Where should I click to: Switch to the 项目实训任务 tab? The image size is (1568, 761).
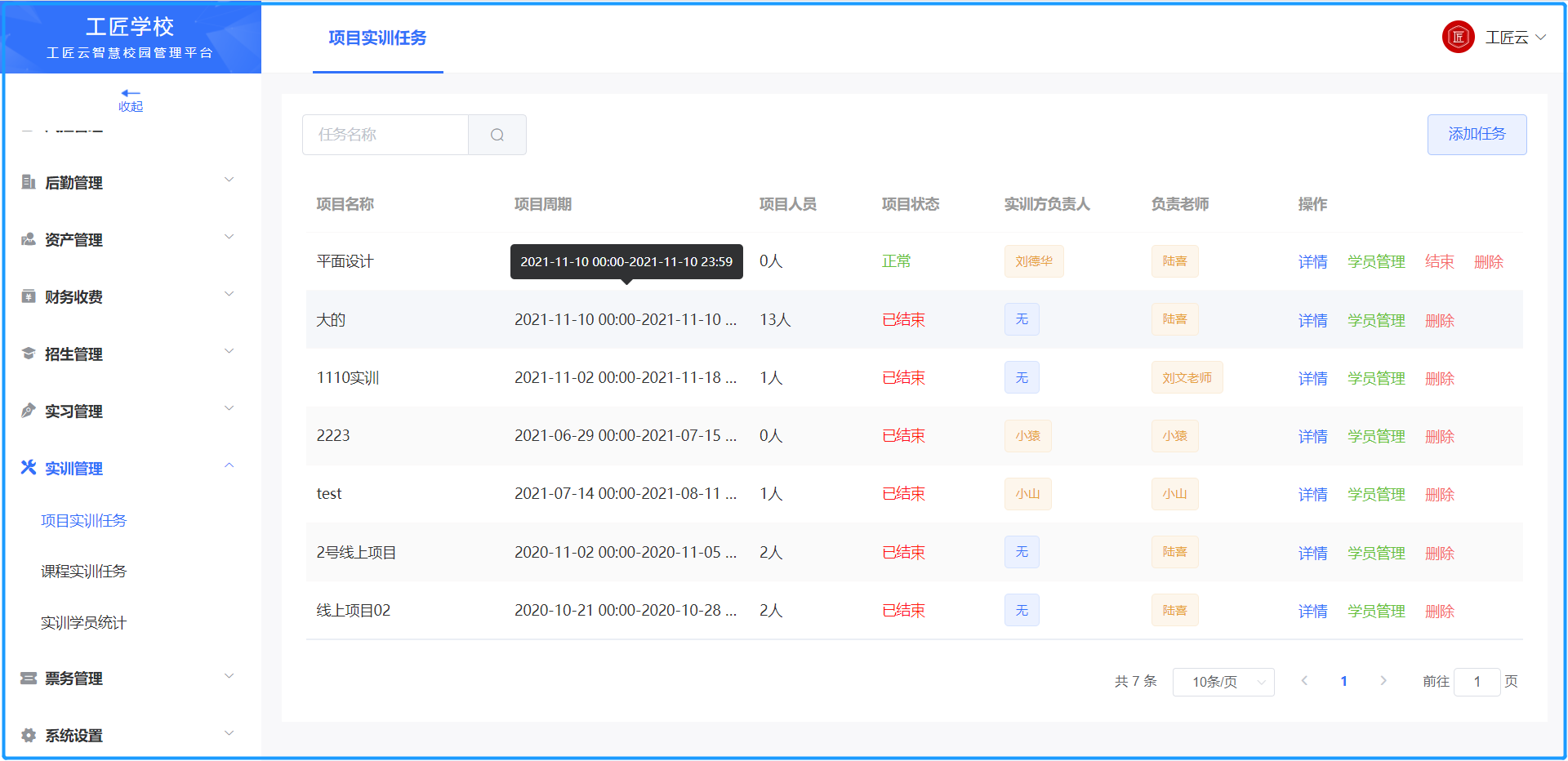(377, 38)
